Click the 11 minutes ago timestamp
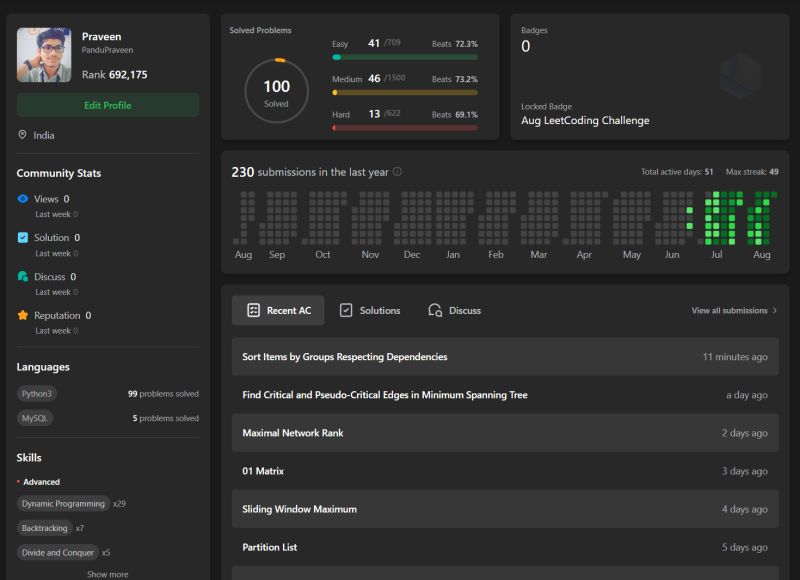Screen dimensions: 800x580 [735, 357]
